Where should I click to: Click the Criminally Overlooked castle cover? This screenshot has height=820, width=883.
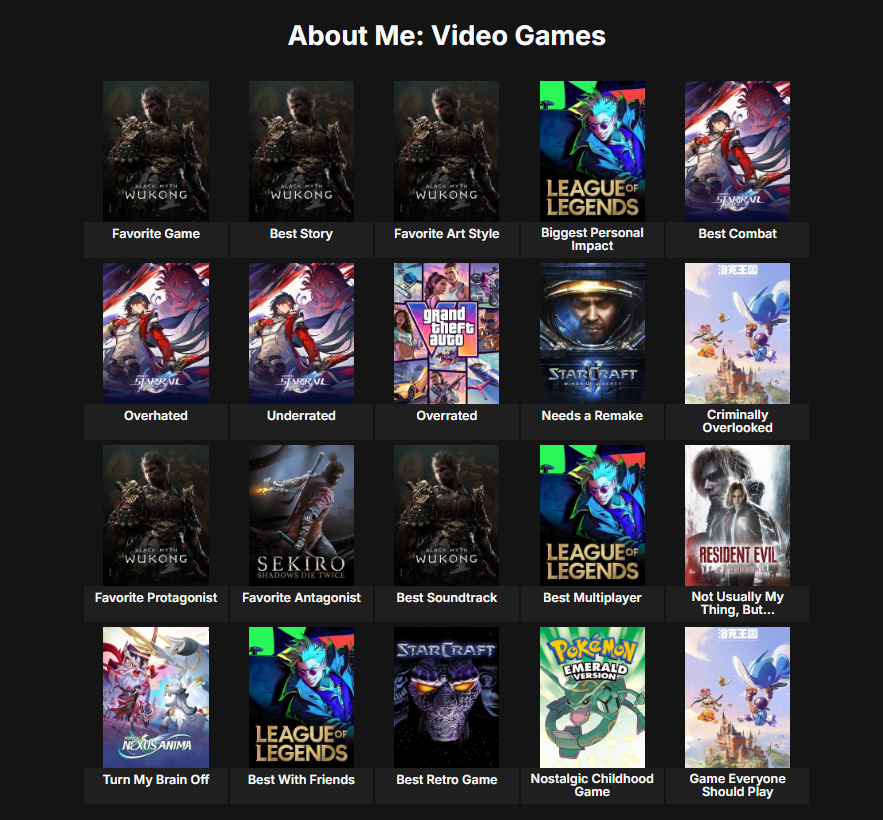pyautogui.click(x=738, y=333)
